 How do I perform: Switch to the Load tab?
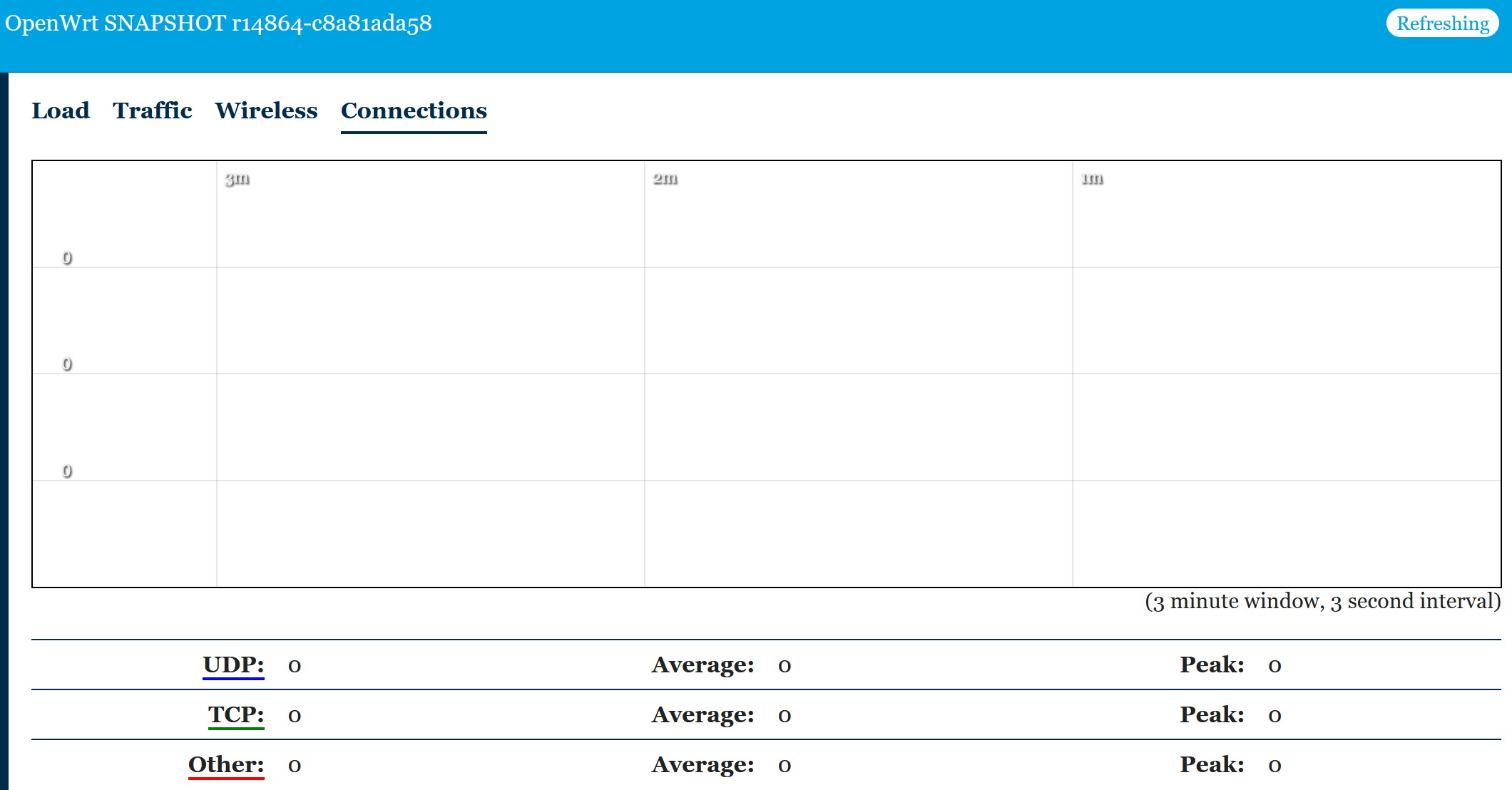pyautogui.click(x=61, y=111)
